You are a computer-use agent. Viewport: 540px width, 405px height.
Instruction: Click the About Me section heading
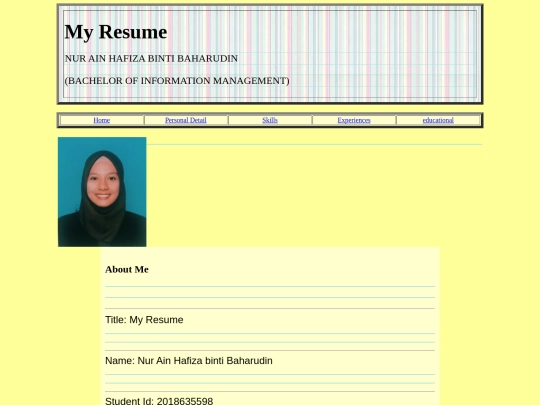pyautogui.click(x=127, y=269)
